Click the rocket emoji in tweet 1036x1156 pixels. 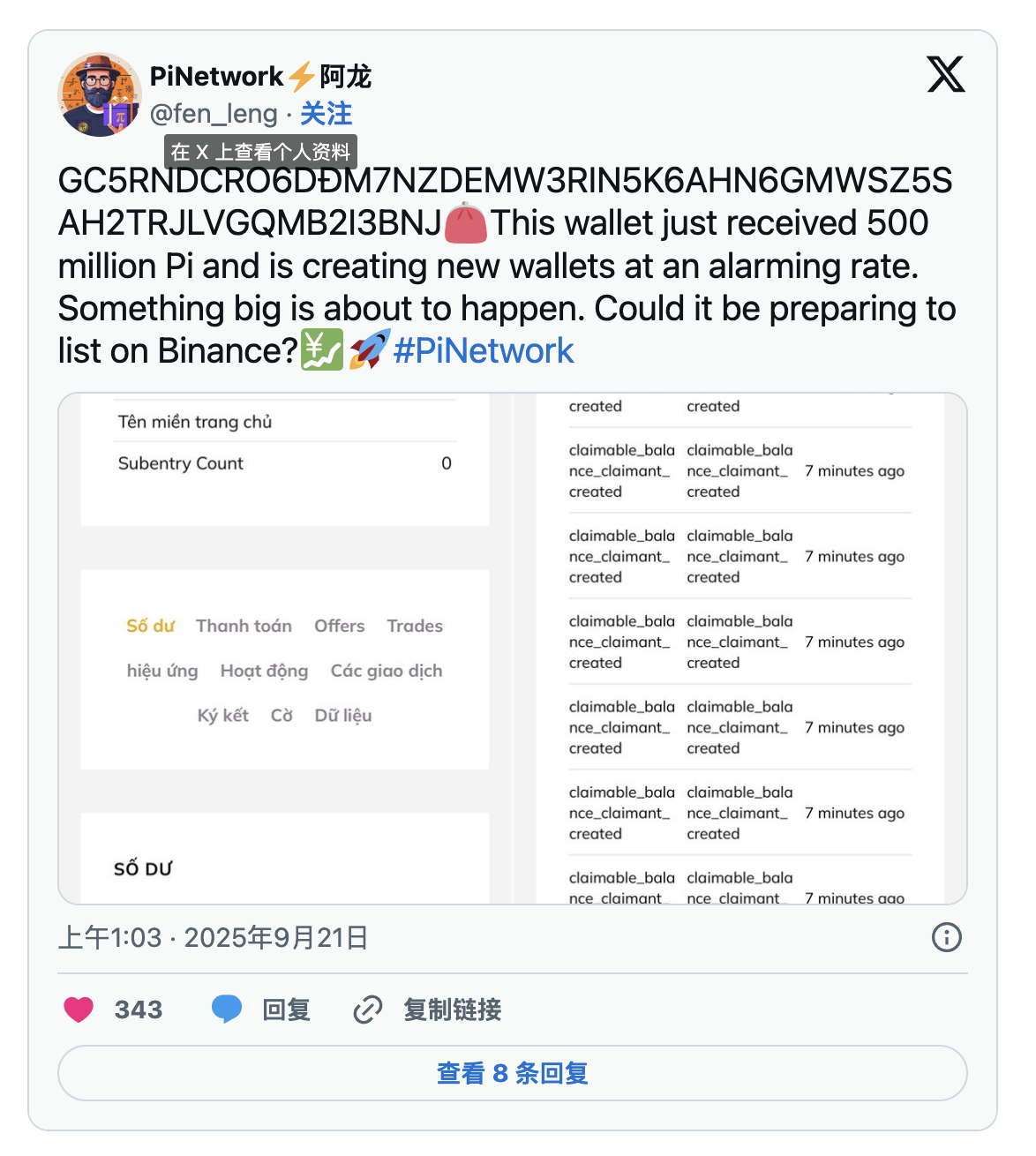pyautogui.click(x=369, y=350)
